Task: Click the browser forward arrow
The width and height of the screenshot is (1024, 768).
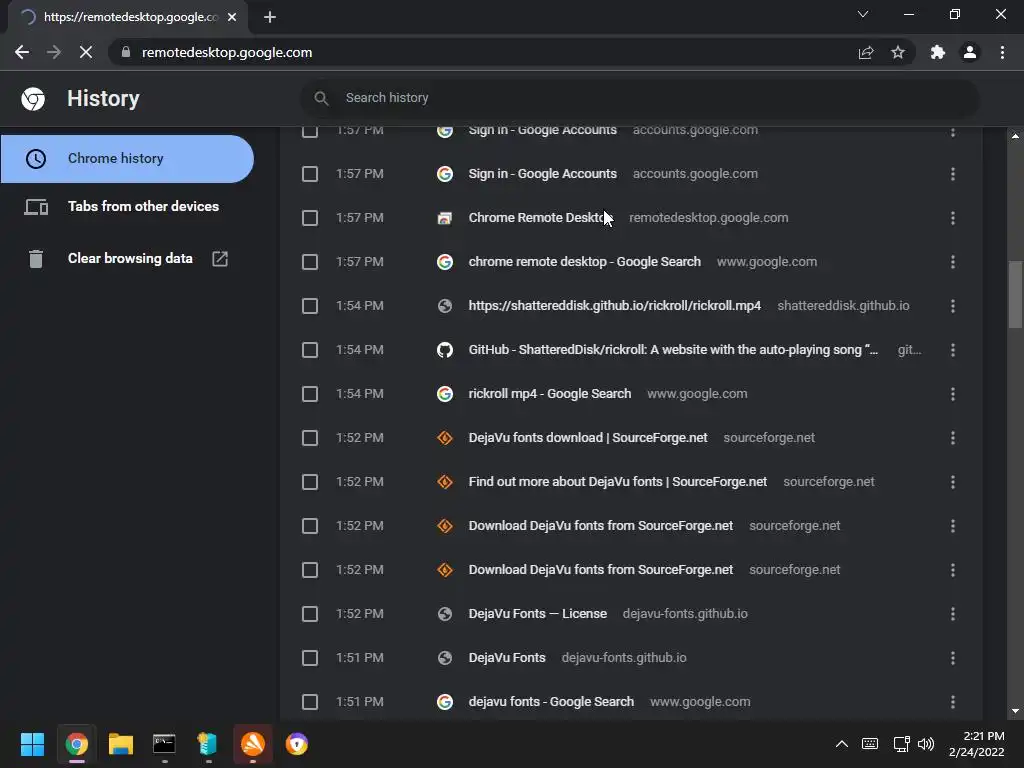Action: tap(54, 52)
